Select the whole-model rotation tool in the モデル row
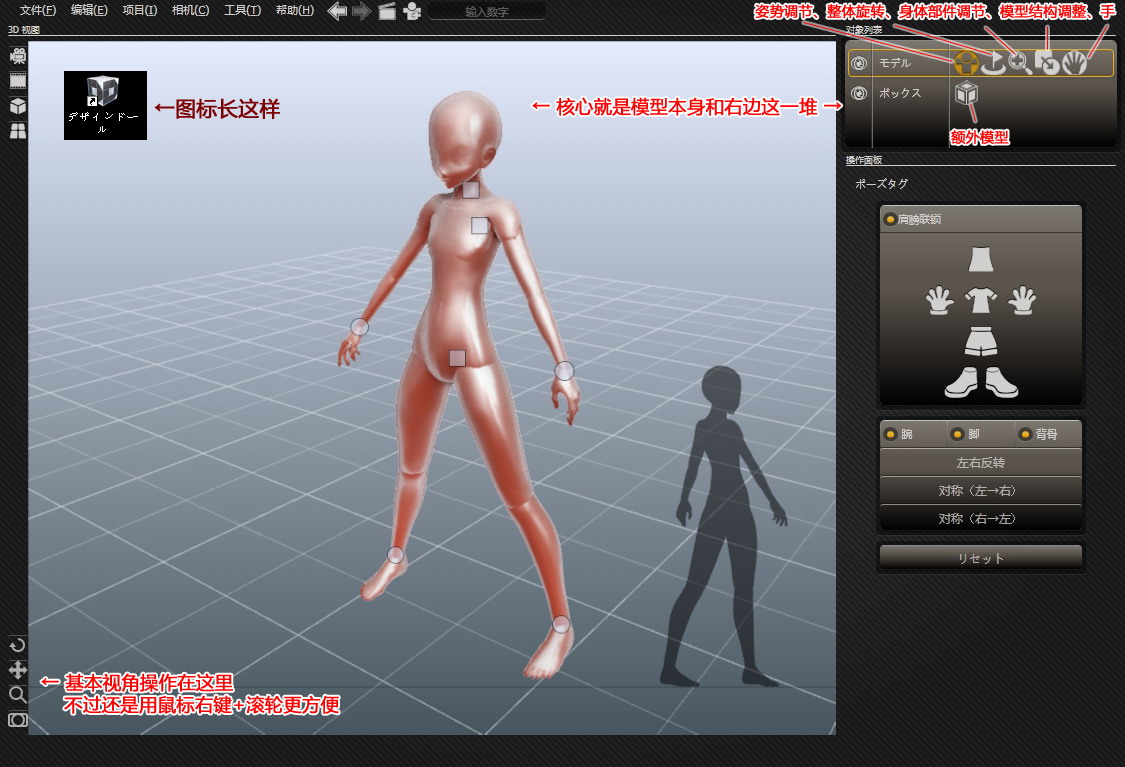 coord(993,62)
